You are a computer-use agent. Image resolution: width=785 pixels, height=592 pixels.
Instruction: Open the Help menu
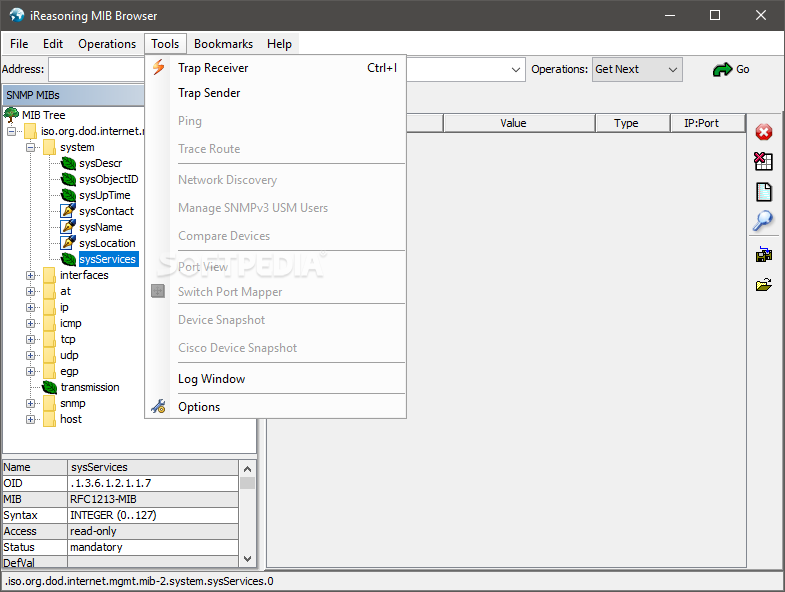279,44
